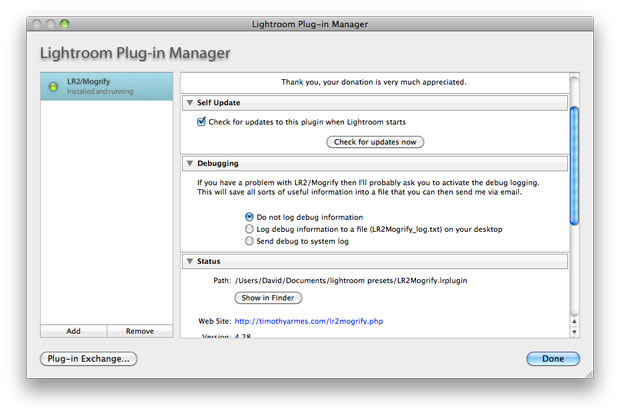Click the donation thank you message

pyautogui.click(x=374, y=82)
